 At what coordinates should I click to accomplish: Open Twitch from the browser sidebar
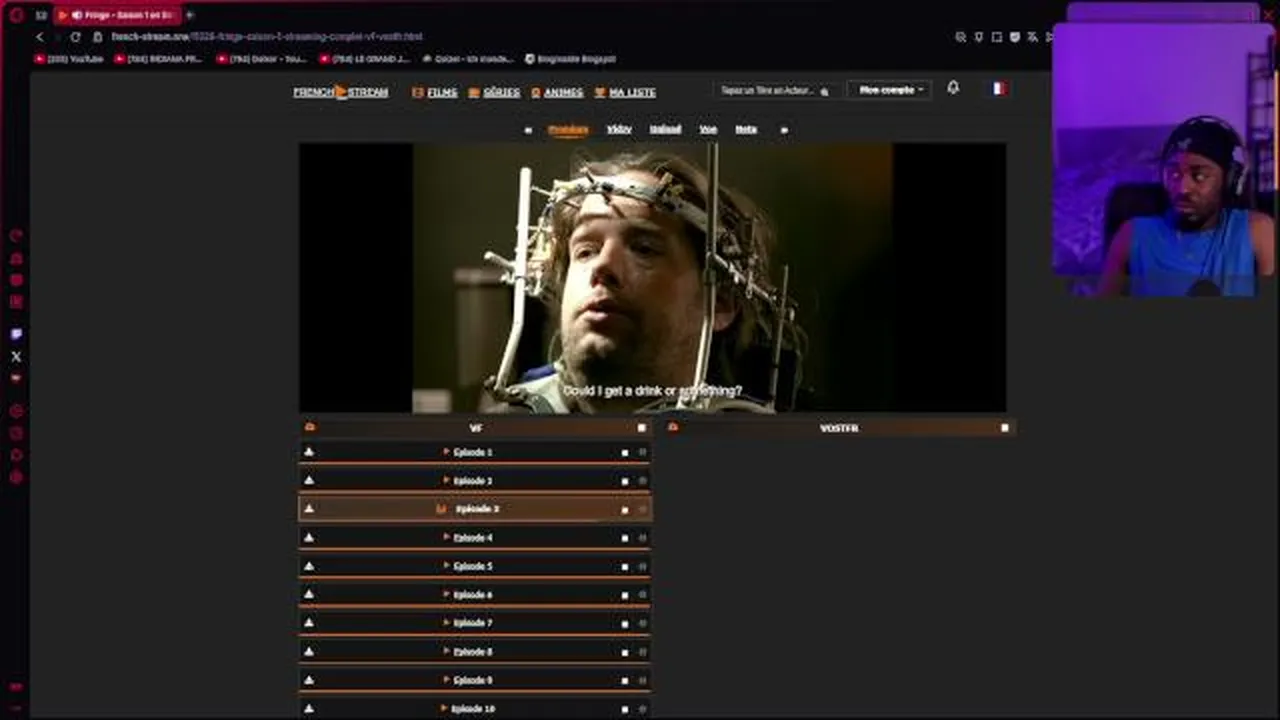pos(16,334)
